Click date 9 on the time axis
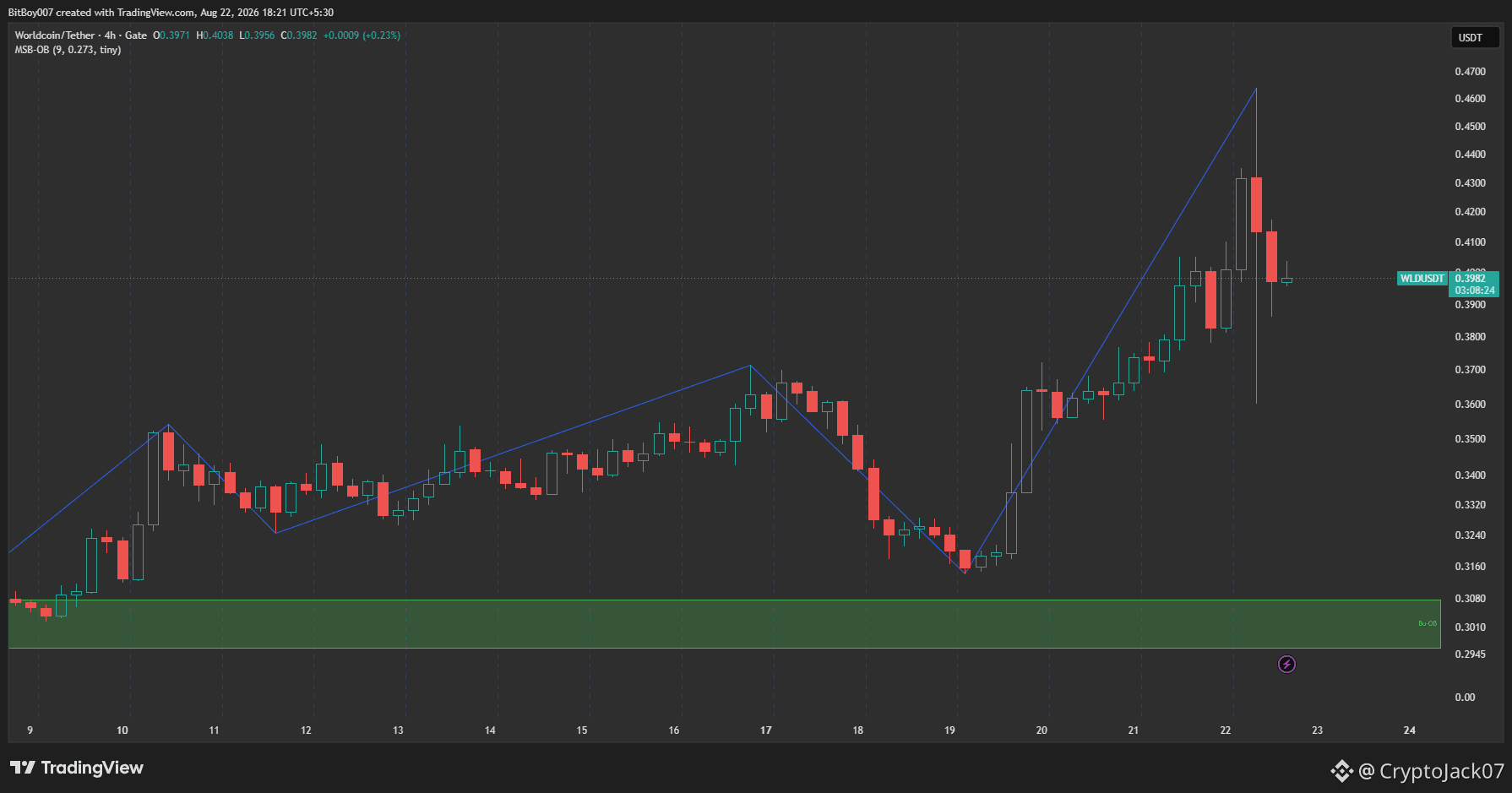This screenshot has width=1512, height=793. coord(30,731)
